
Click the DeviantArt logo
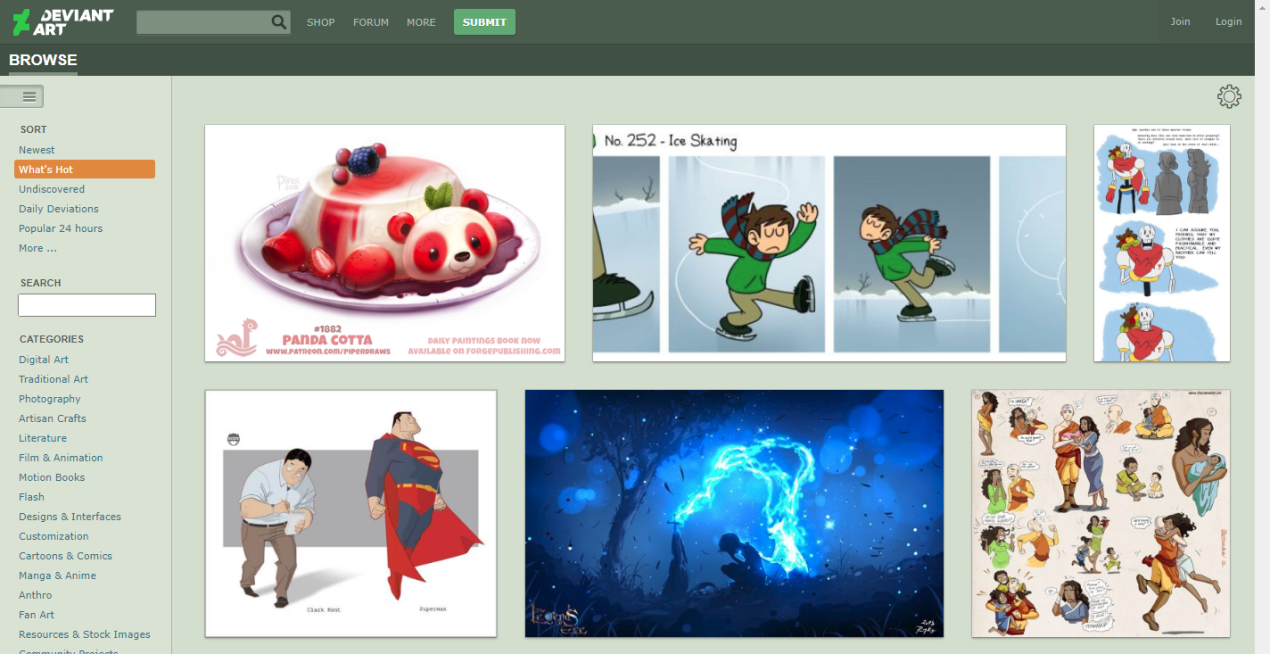(62, 22)
